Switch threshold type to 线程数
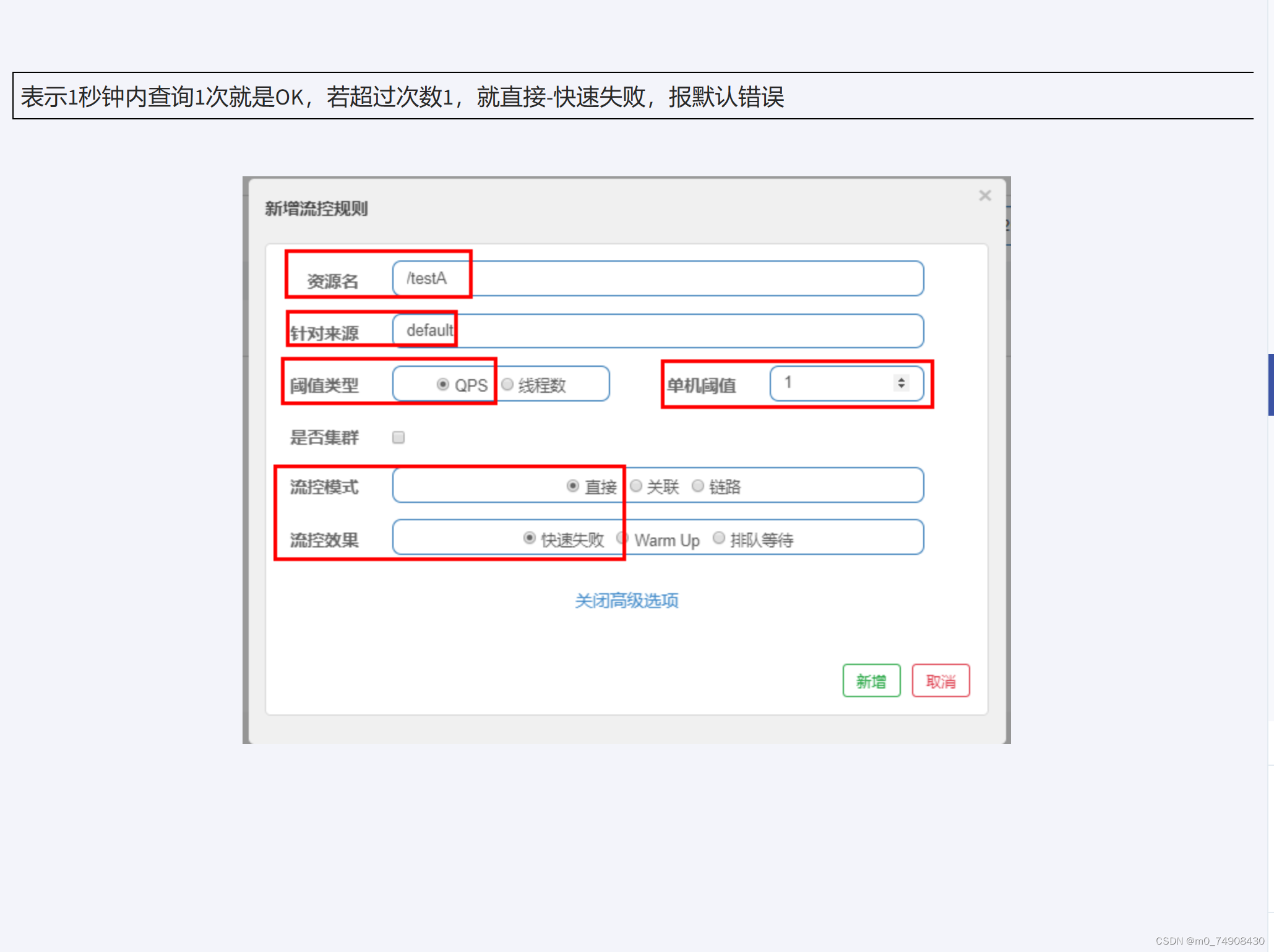This screenshot has height=952, width=1274. point(507,384)
